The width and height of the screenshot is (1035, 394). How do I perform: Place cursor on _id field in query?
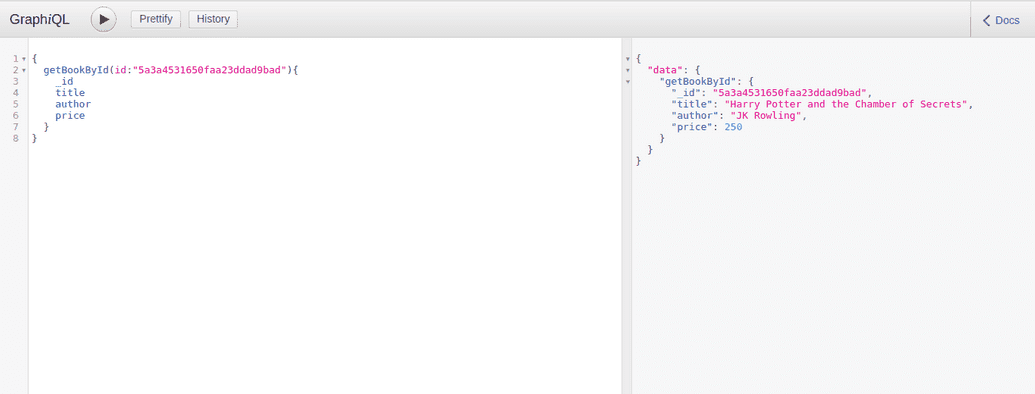click(64, 81)
